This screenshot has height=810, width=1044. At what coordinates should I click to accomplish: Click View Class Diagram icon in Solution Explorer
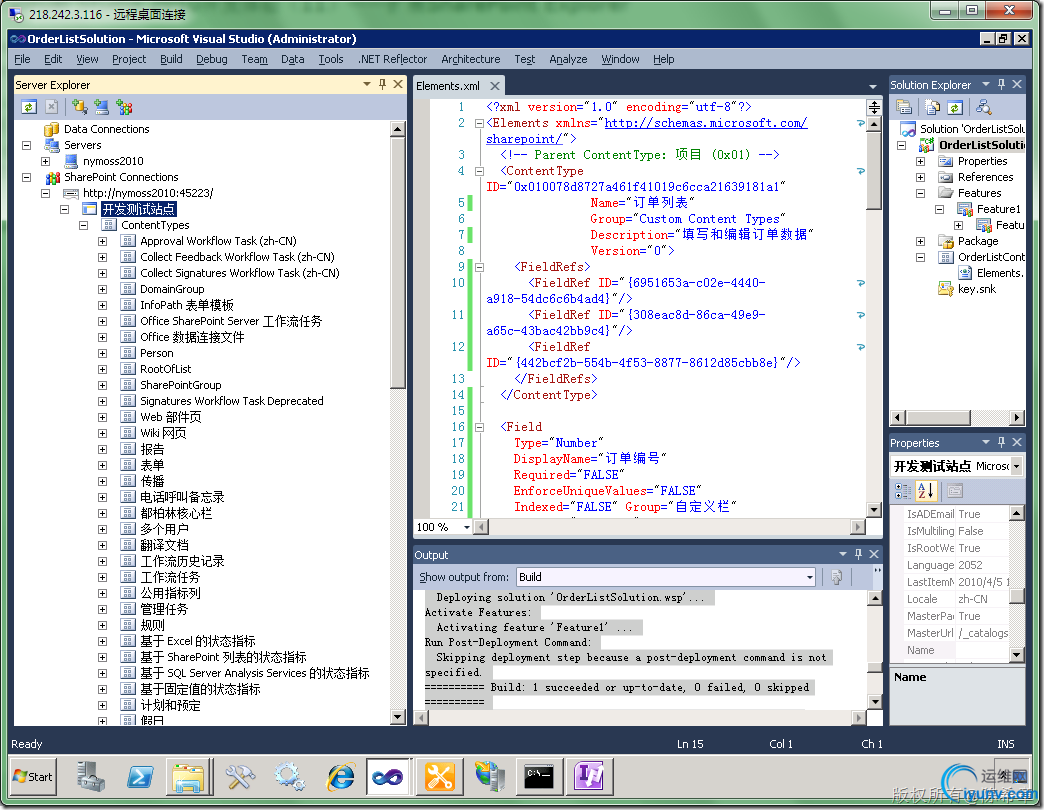point(983,106)
